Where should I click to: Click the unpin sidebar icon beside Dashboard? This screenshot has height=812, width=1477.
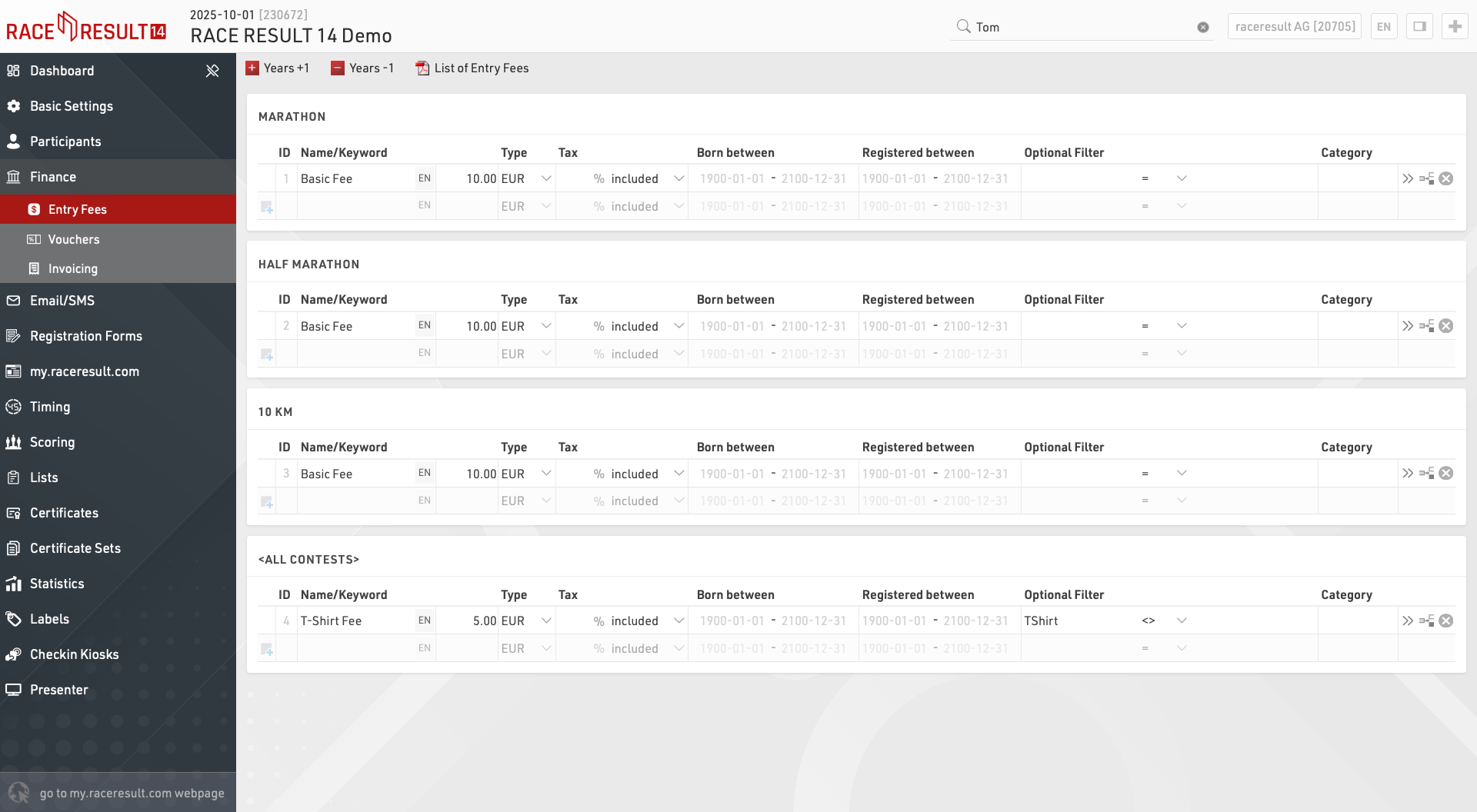pos(212,71)
